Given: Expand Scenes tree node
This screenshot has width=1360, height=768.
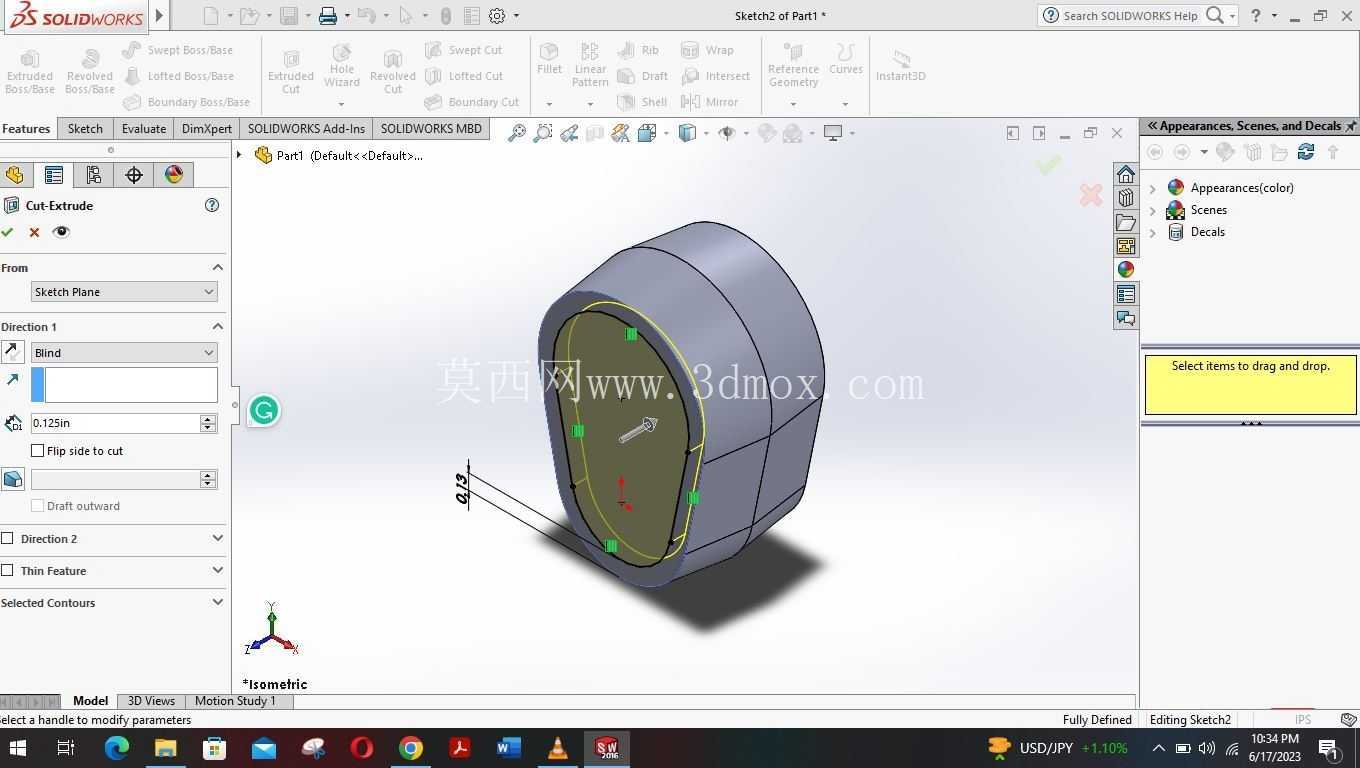Looking at the screenshot, I should tap(1153, 210).
